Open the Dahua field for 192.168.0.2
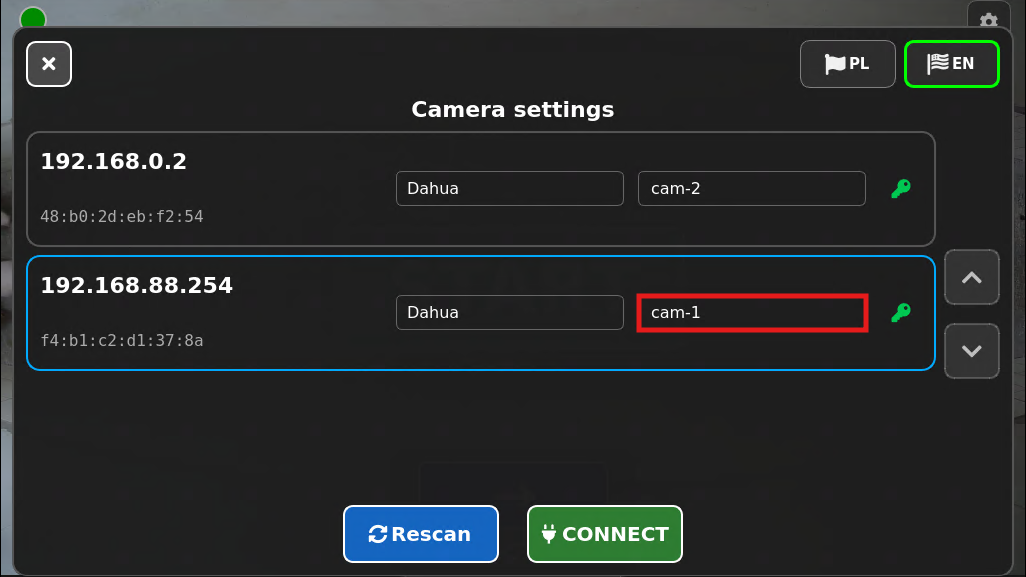 click(x=510, y=188)
